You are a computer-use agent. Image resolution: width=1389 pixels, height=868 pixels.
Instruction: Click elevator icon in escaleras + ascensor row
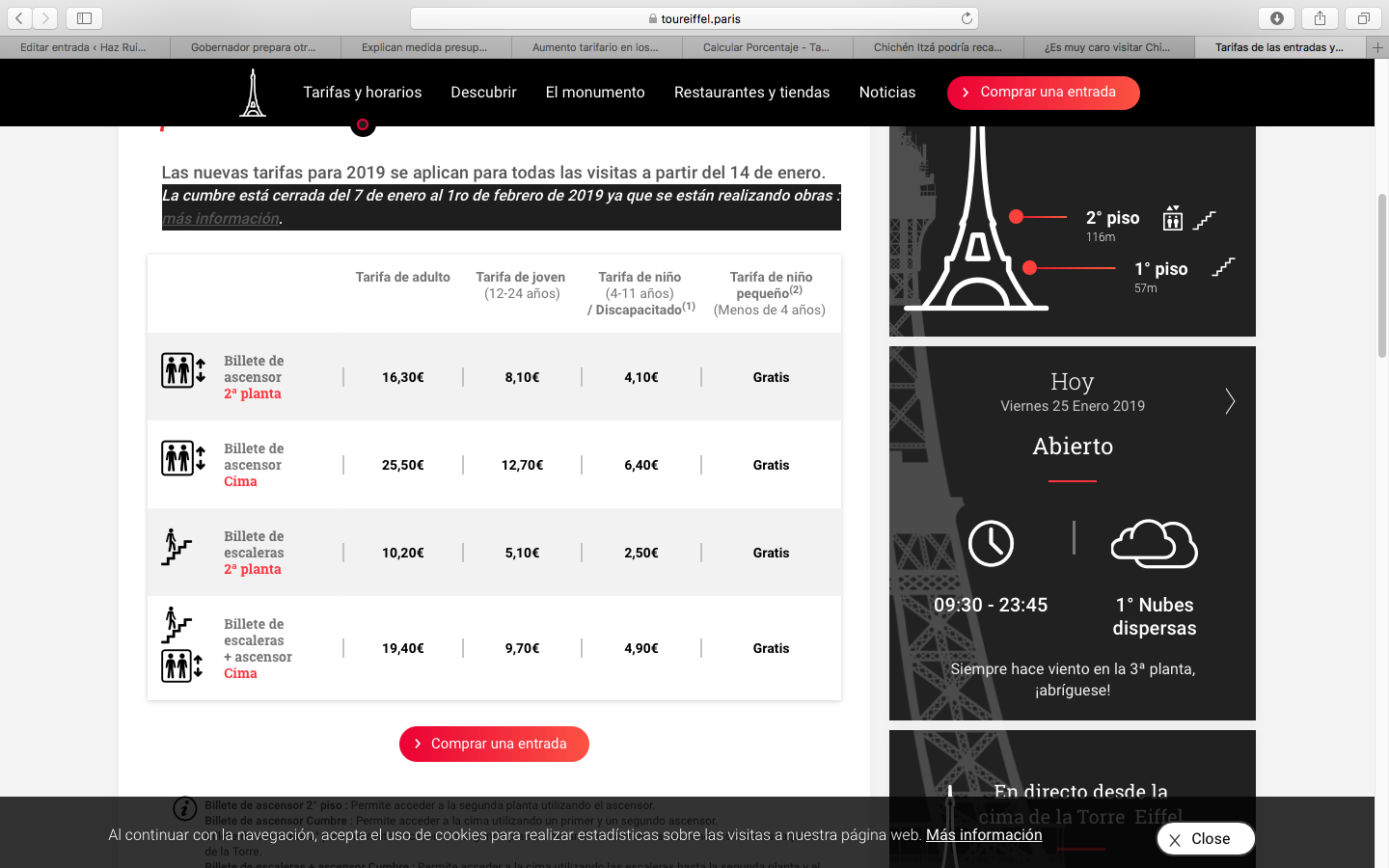click(x=182, y=665)
